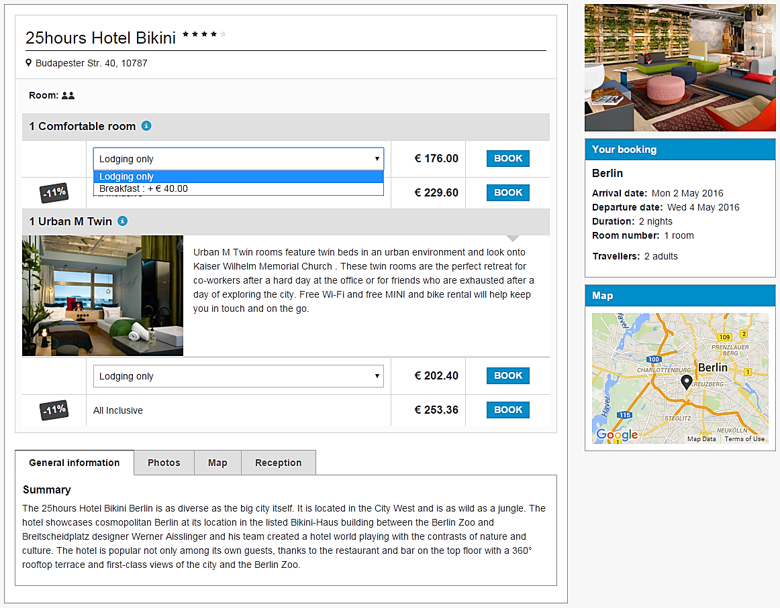This screenshot has height=608, width=780.
Task: Switch to the Photos tab
Action: pos(164,463)
